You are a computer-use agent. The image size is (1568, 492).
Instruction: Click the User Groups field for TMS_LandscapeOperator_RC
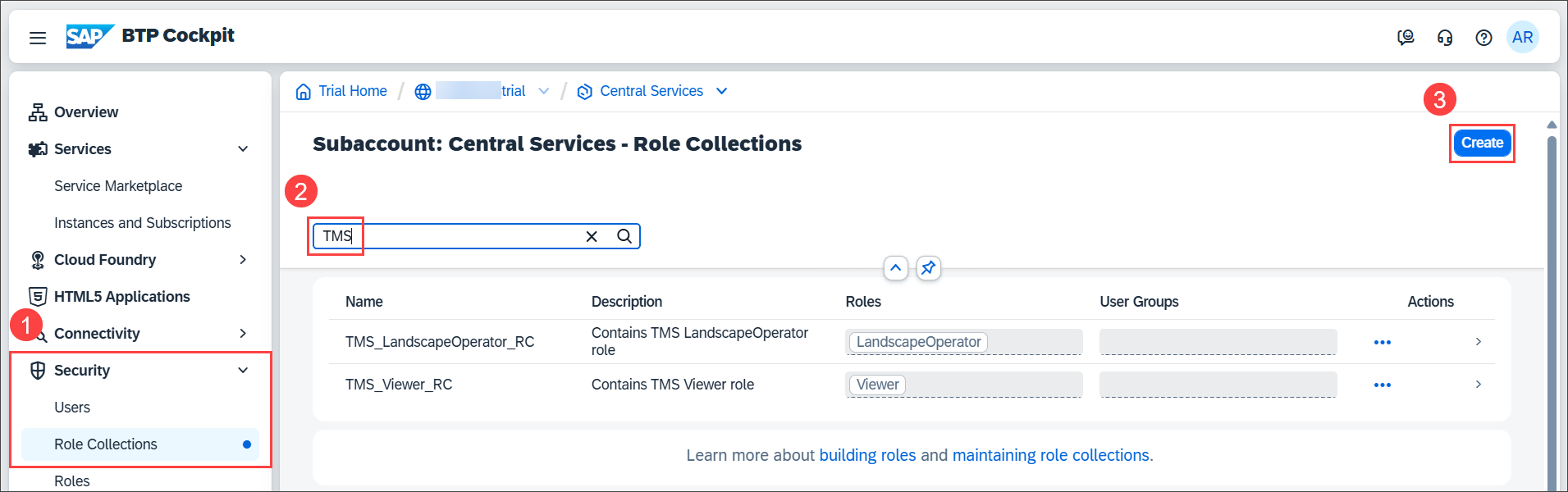point(1218,342)
